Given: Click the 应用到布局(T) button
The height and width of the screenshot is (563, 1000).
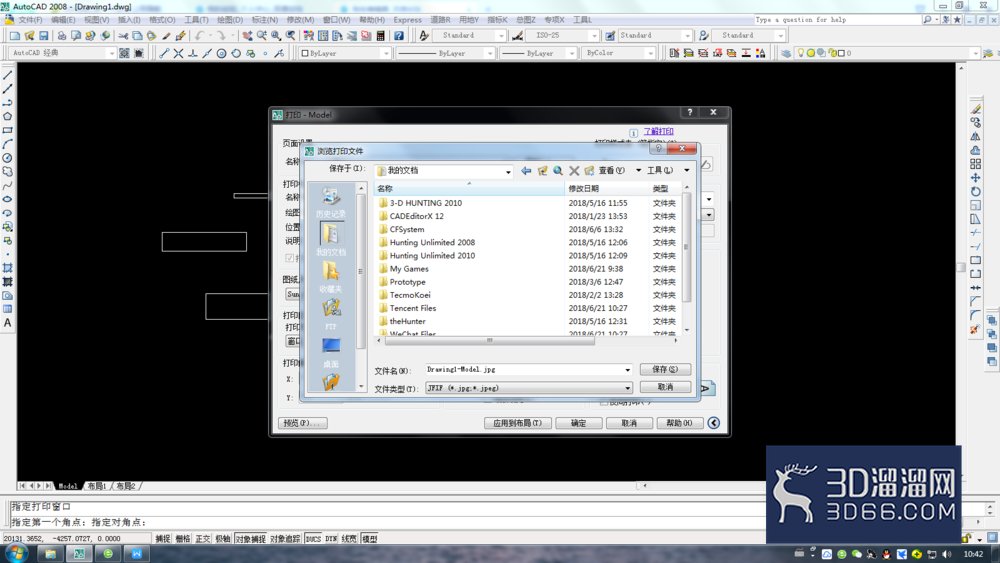Looking at the screenshot, I should click(517, 423).
